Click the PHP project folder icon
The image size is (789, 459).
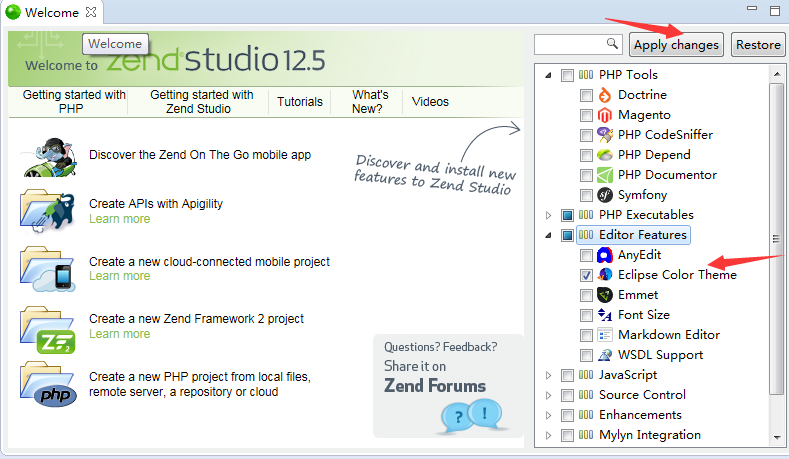tap(48, 385)
